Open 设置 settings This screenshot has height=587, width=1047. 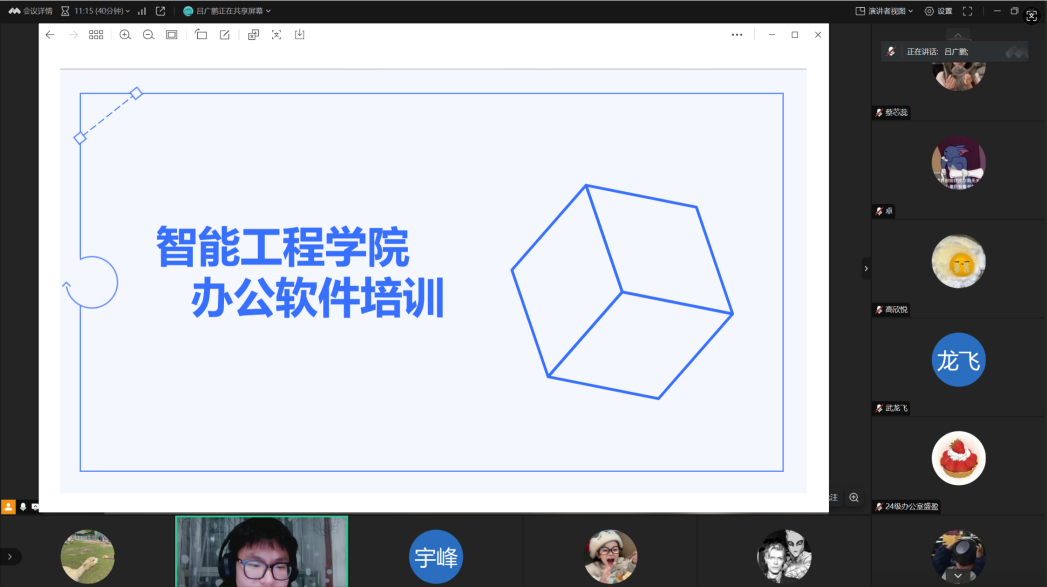[938, 11]
